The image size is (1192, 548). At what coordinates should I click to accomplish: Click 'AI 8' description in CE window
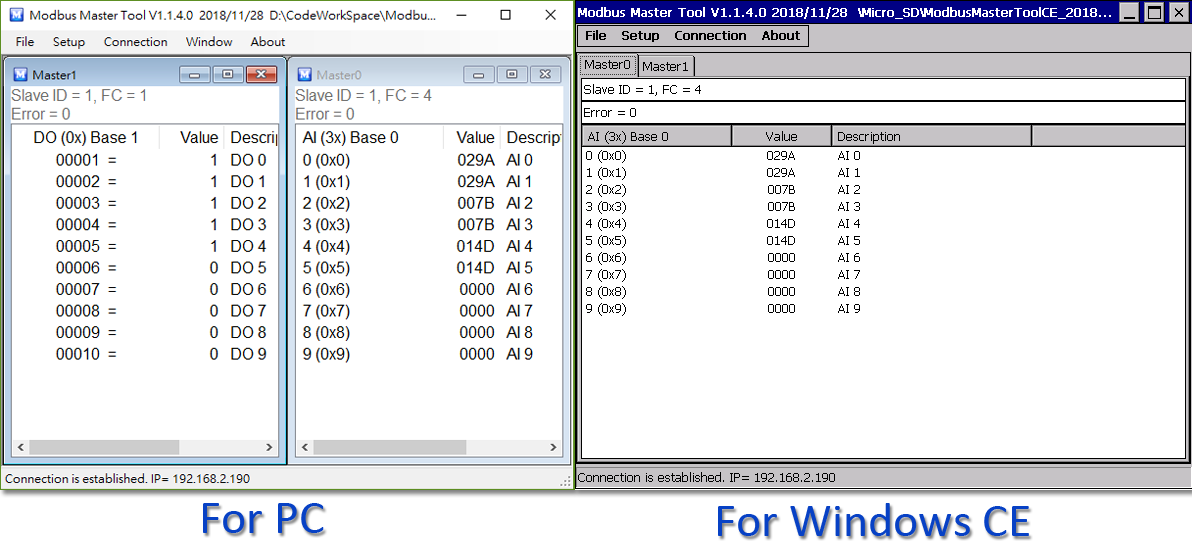848,292
